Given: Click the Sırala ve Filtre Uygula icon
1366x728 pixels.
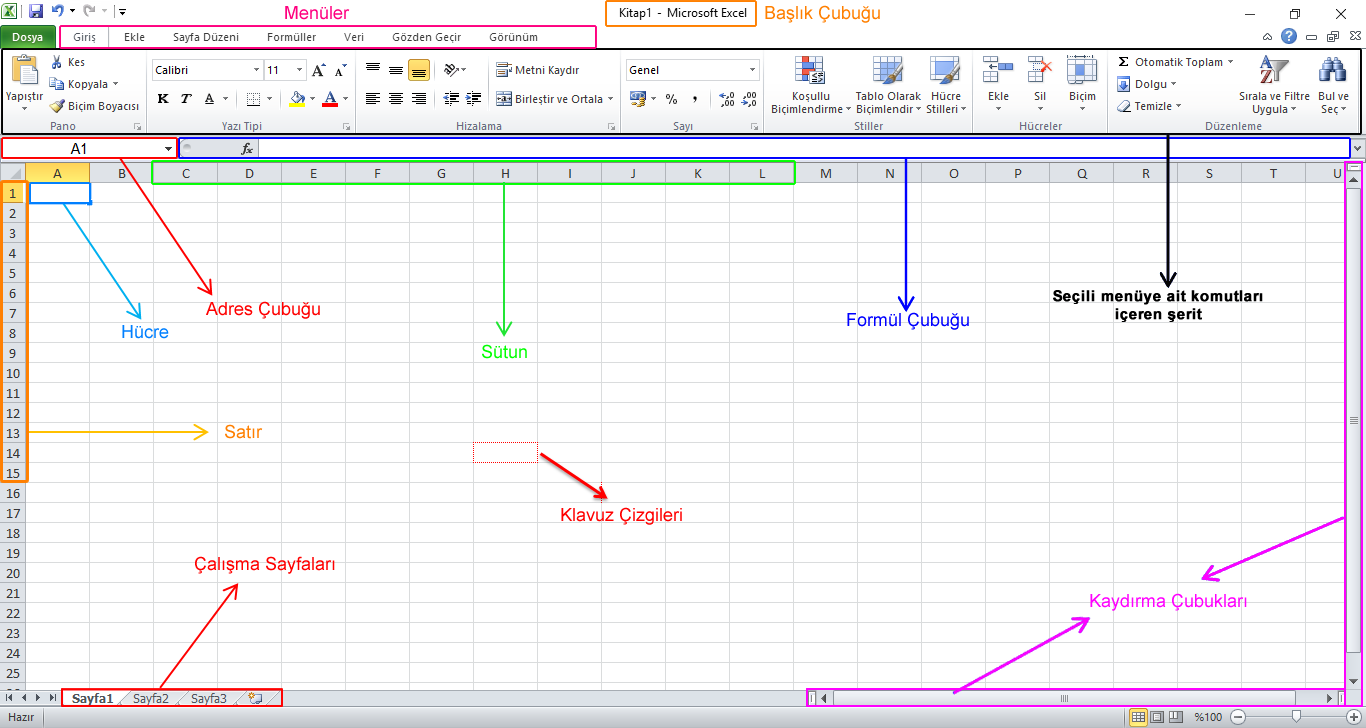Looking at the screenshot, I should tap(1273, 71).
